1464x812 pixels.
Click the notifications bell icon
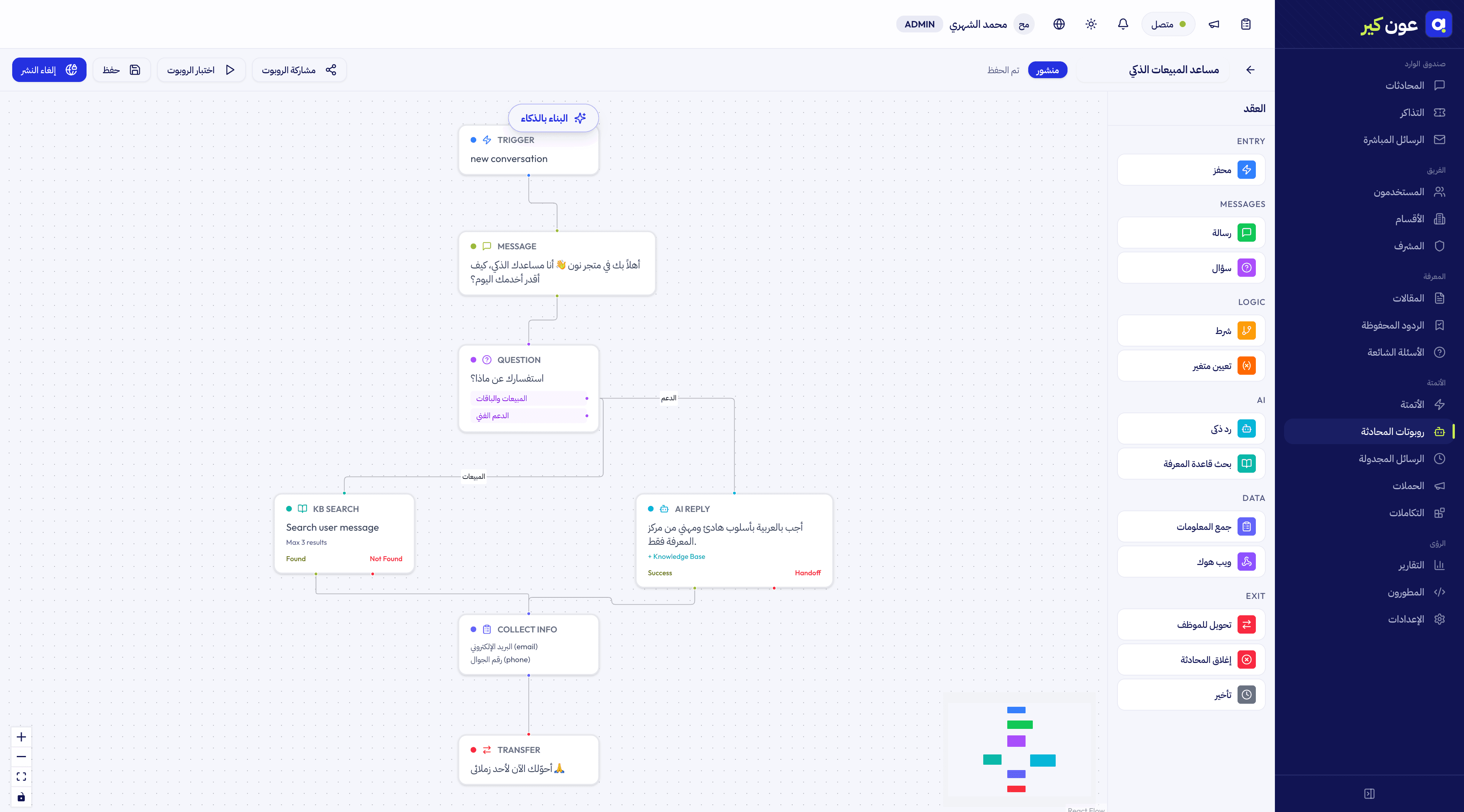point(1122,24)
